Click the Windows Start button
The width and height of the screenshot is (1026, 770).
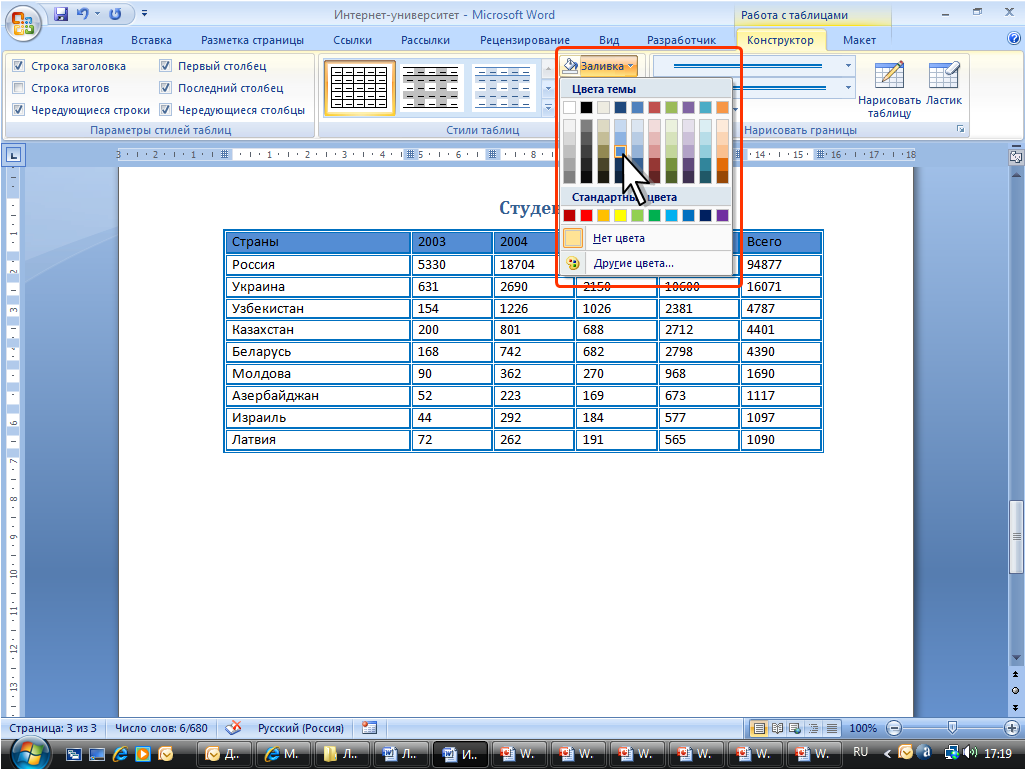26,752
